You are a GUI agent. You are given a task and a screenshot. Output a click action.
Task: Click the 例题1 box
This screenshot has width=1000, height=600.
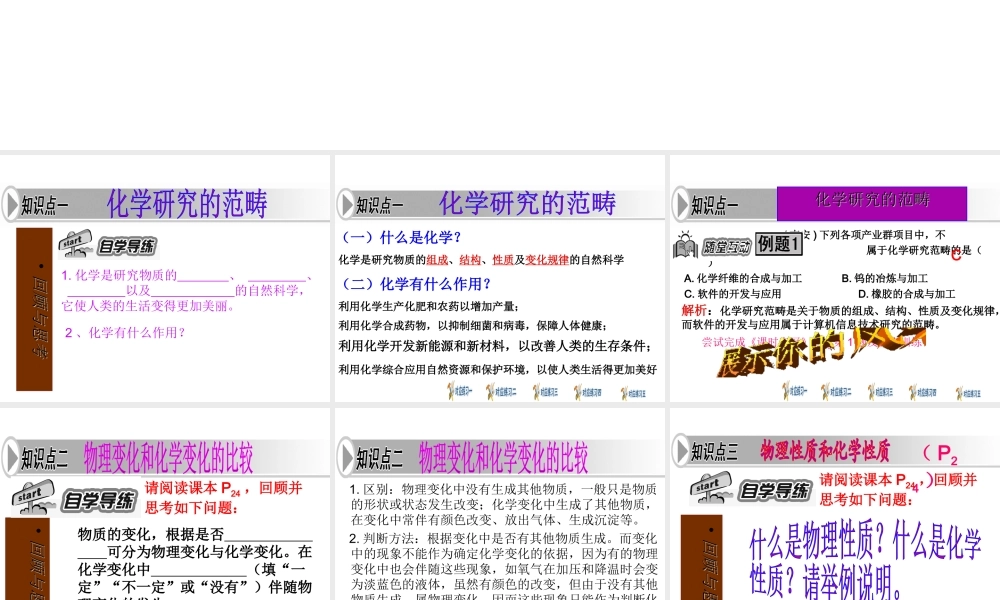(x=778, y=243)
